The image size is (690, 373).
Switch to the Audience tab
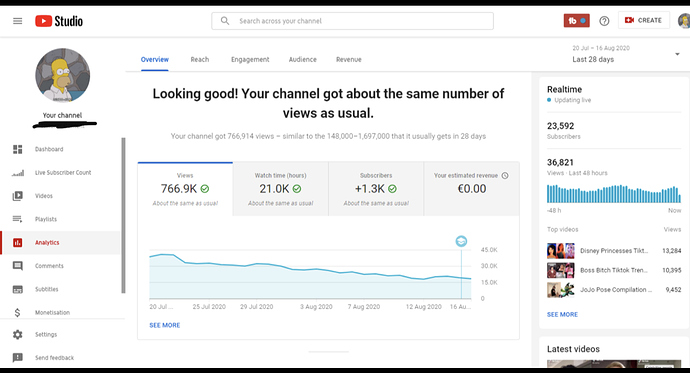coord(302,59)
